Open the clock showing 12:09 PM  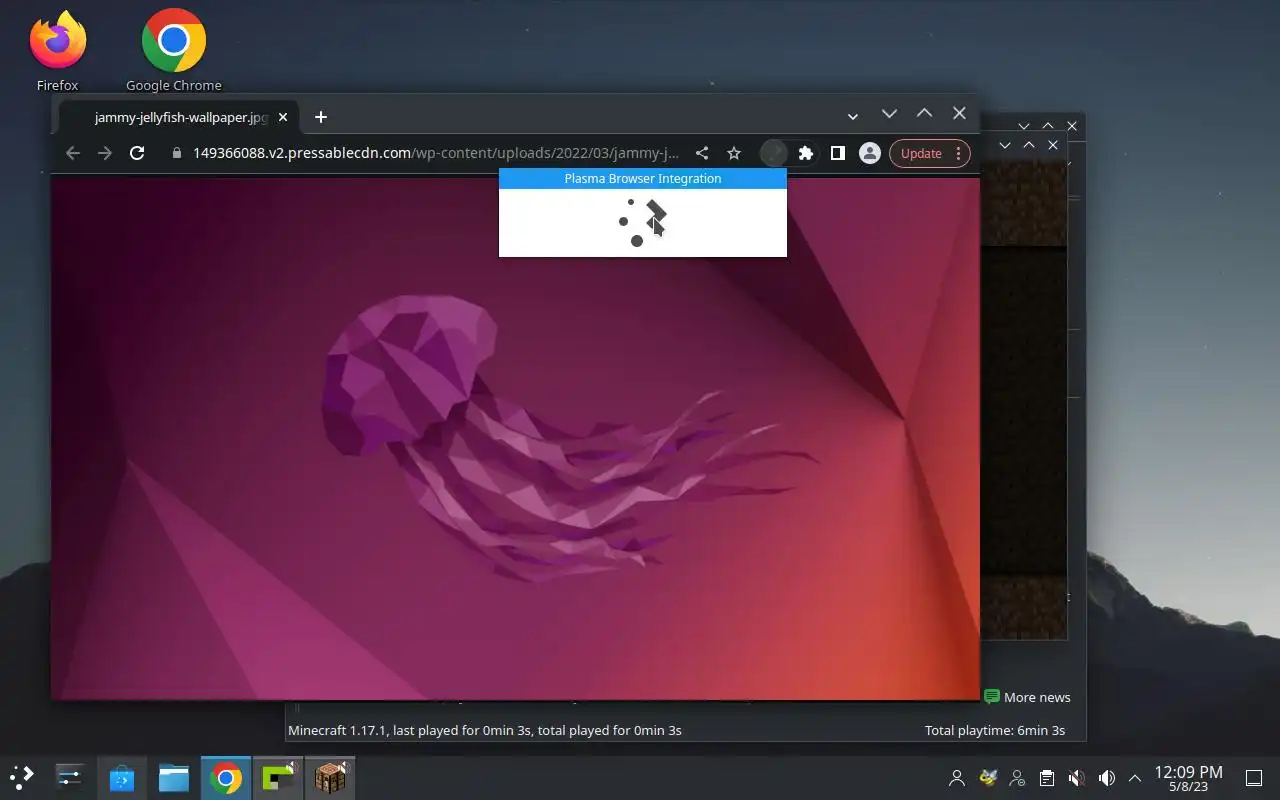pyautogui.click(x=1188, y=778)
